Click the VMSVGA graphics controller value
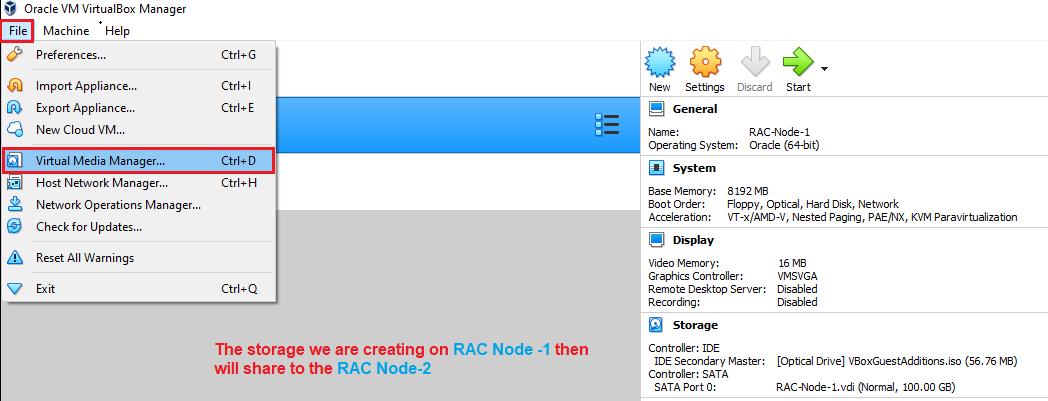 click(797, 276)
